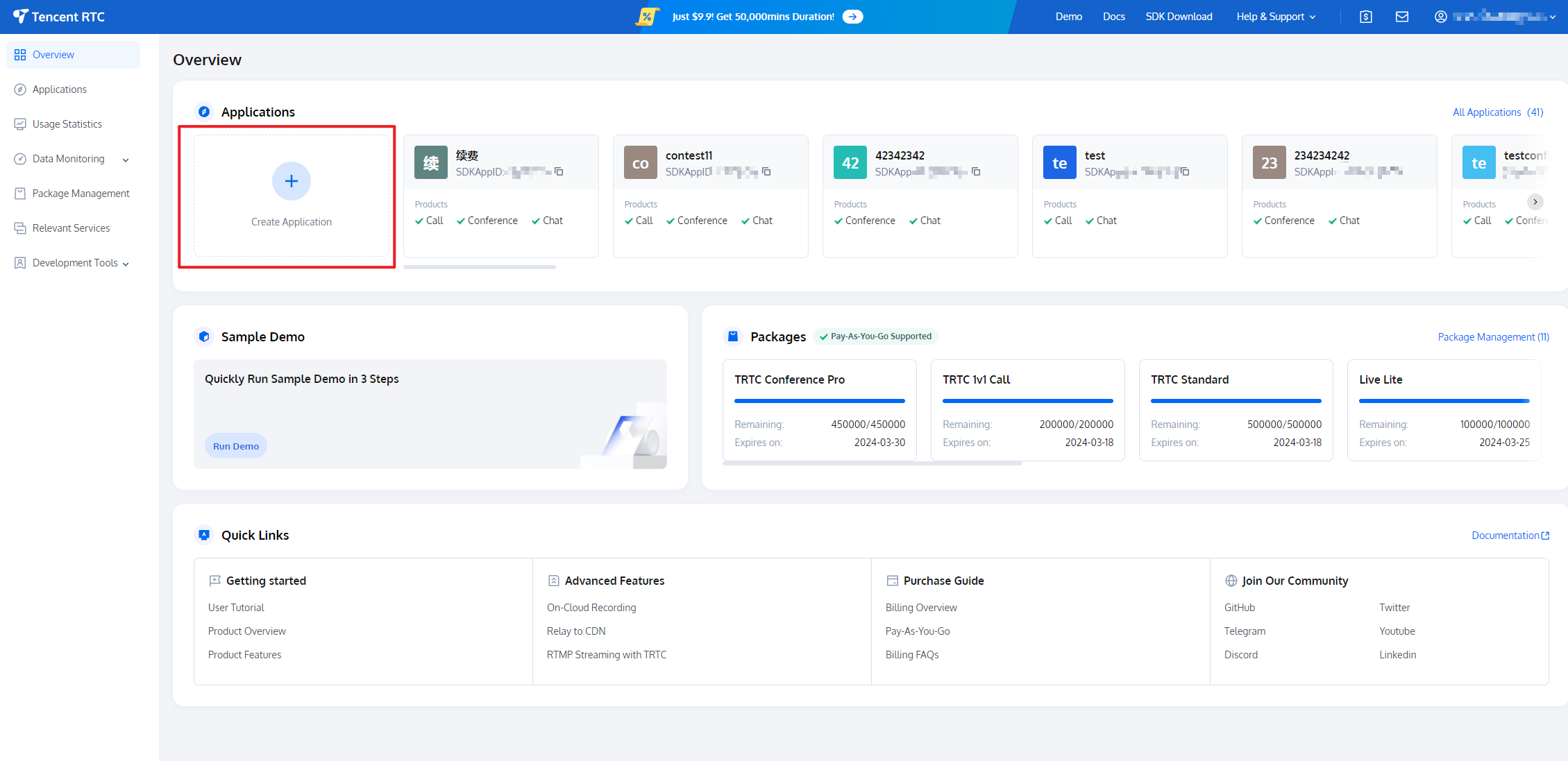Click the arrow to reveal more applications

(x=1536, y=202)
